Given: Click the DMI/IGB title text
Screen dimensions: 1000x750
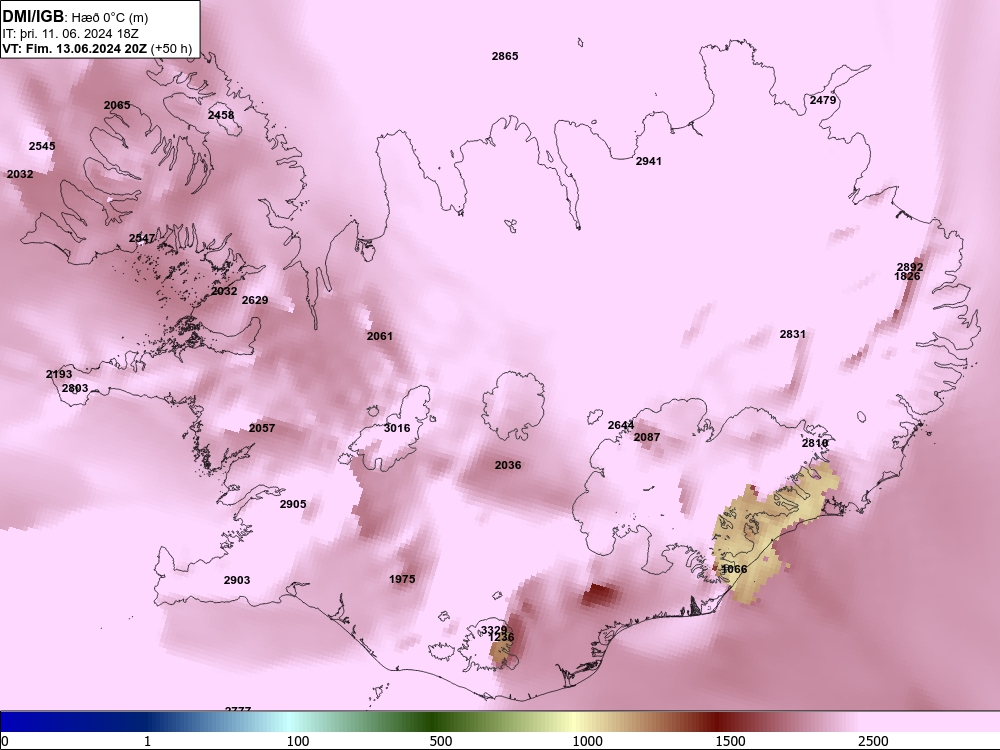Looking at the screenshot, I should click(x=33, y=16).
